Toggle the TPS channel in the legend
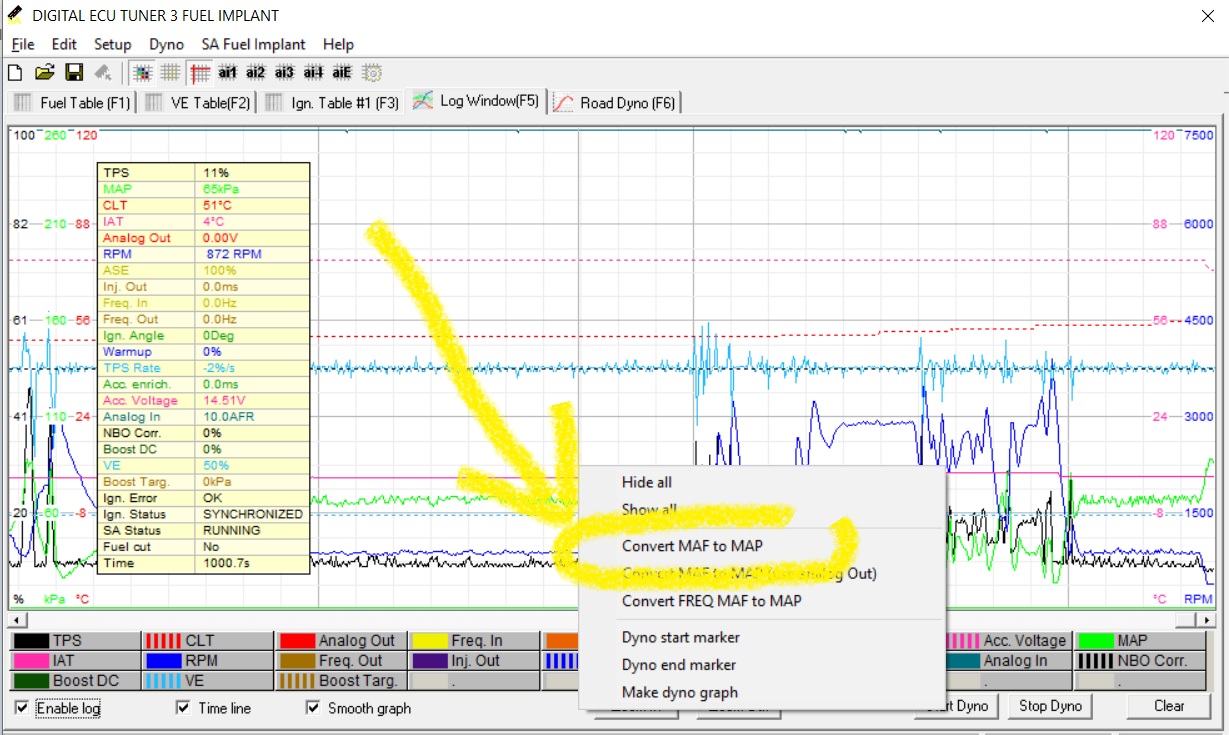The height and width of the screenshot is (735, 1229). coord(75,640)
